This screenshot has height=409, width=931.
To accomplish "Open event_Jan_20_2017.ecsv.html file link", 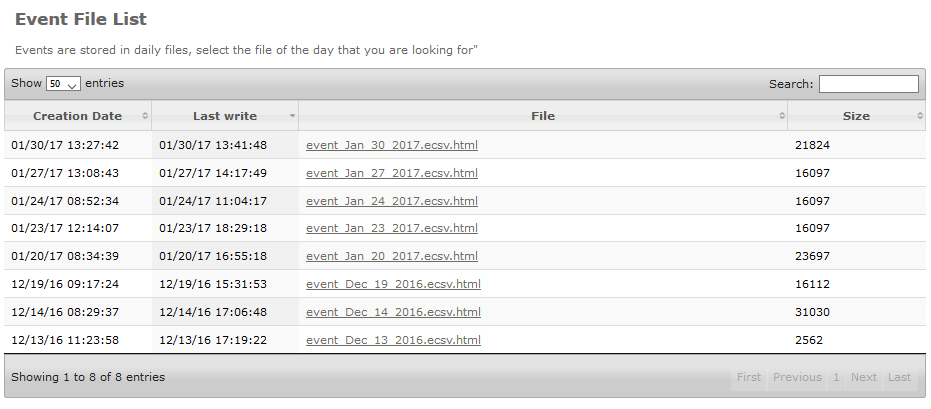I will coord(392,256).
